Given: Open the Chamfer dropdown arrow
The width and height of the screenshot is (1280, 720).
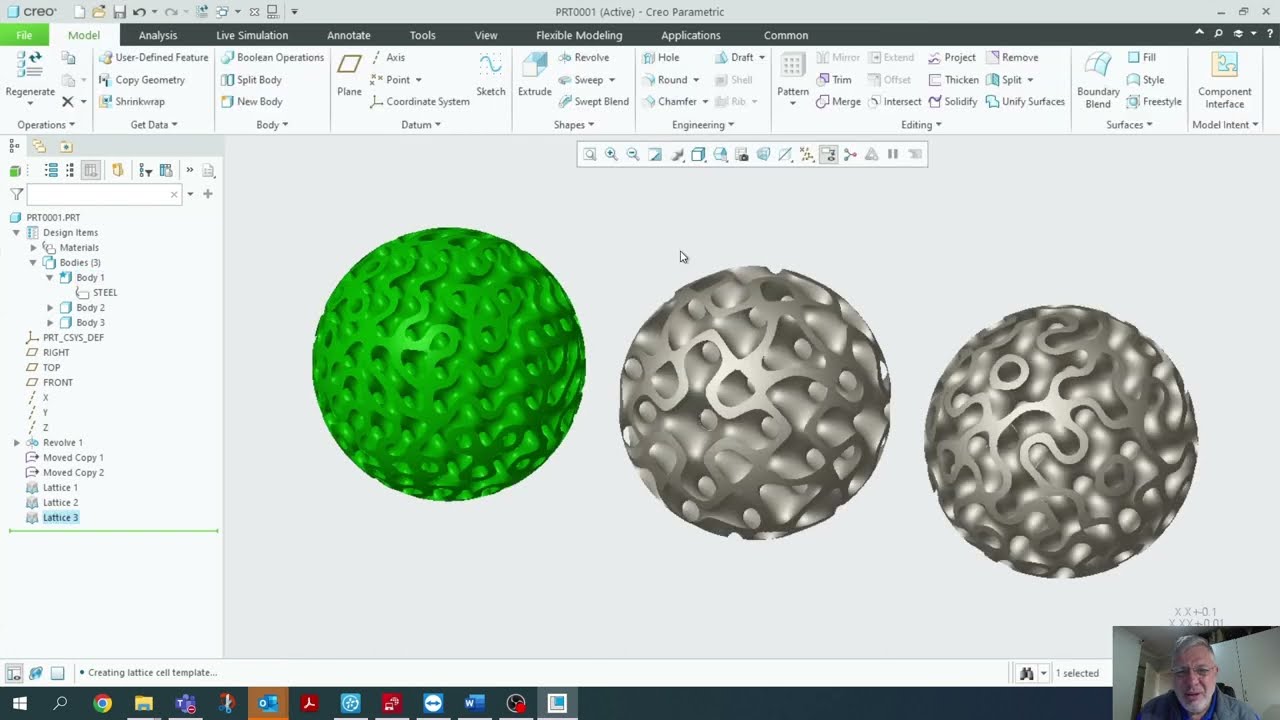Looking at the screenshot, I should 705,102.
